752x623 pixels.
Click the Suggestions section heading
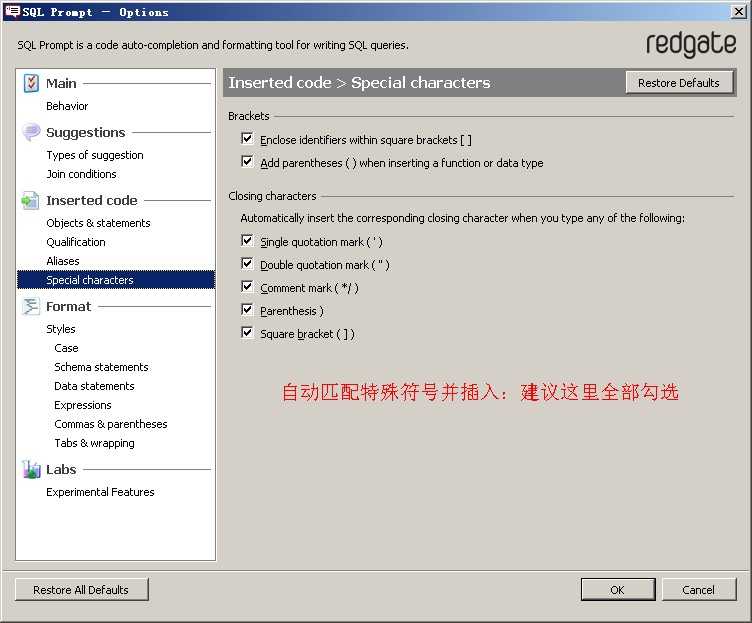[x=85, y=132]
